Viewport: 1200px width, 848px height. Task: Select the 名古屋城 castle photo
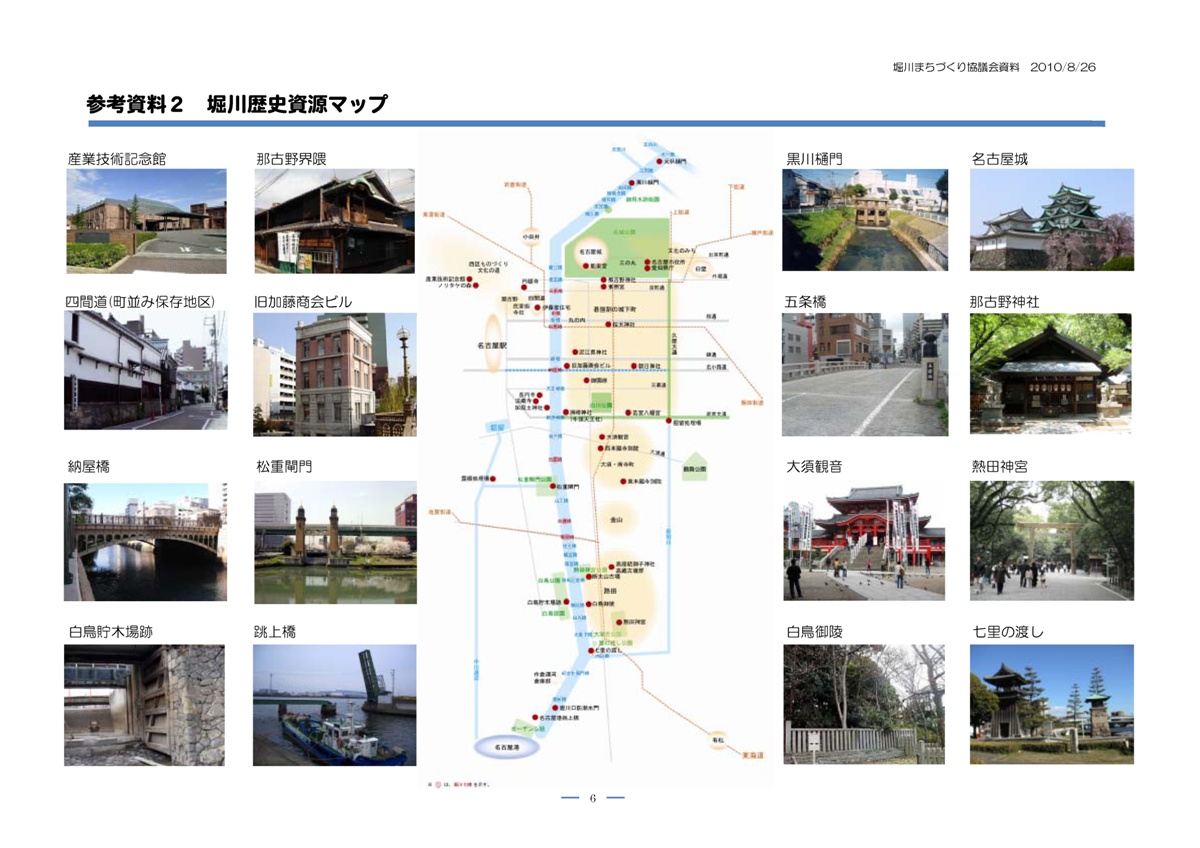click(x=1052, y=220)
